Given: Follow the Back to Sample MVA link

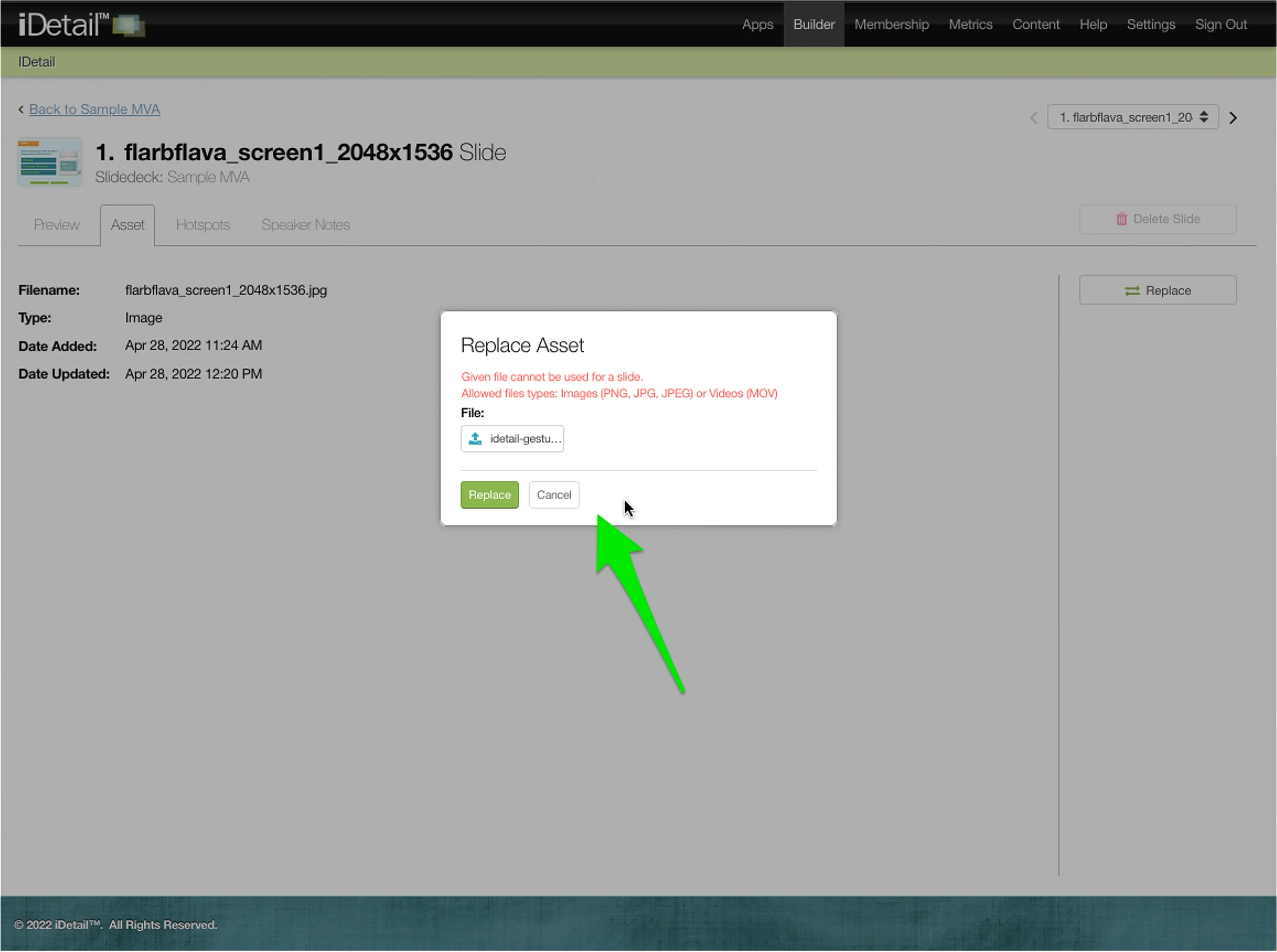Looking at the screenshot, I should [94, 109].
